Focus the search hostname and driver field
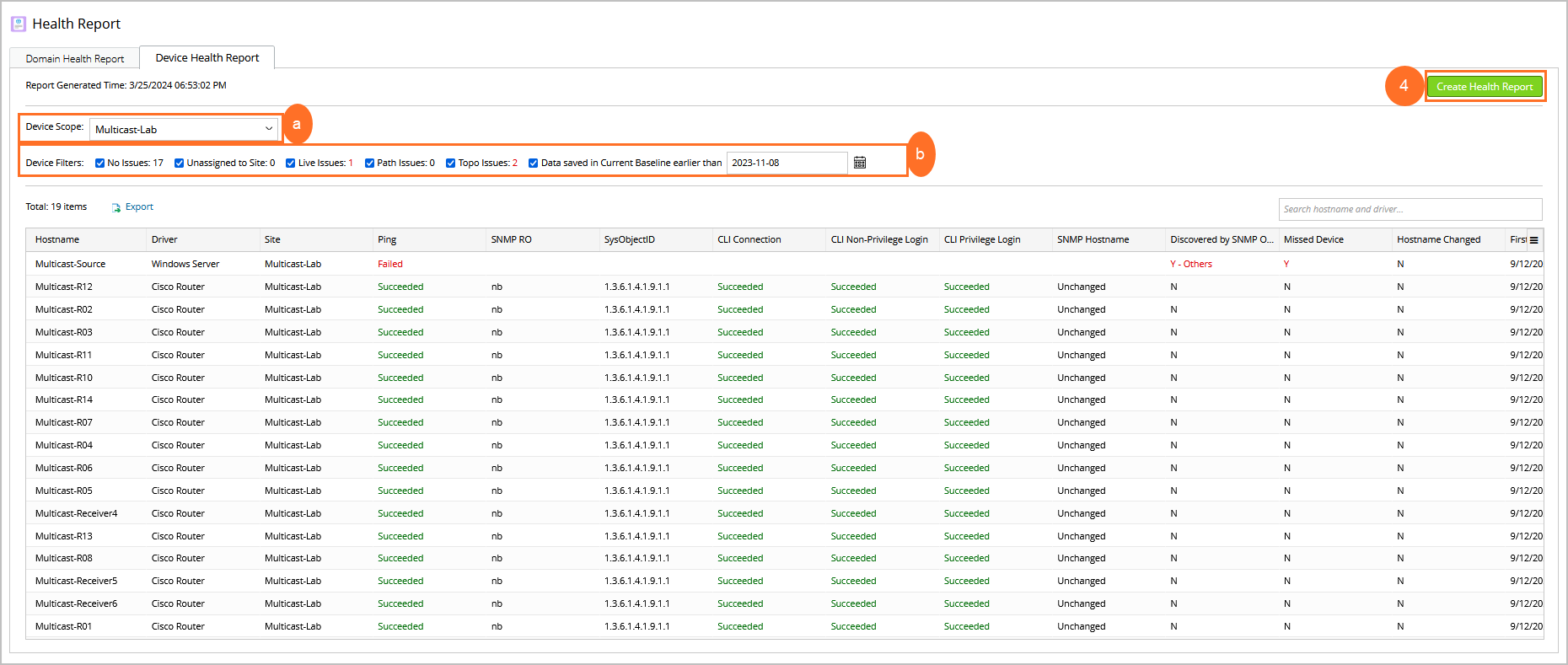This screenshot has width=1568, height=665. (1410, 209)
